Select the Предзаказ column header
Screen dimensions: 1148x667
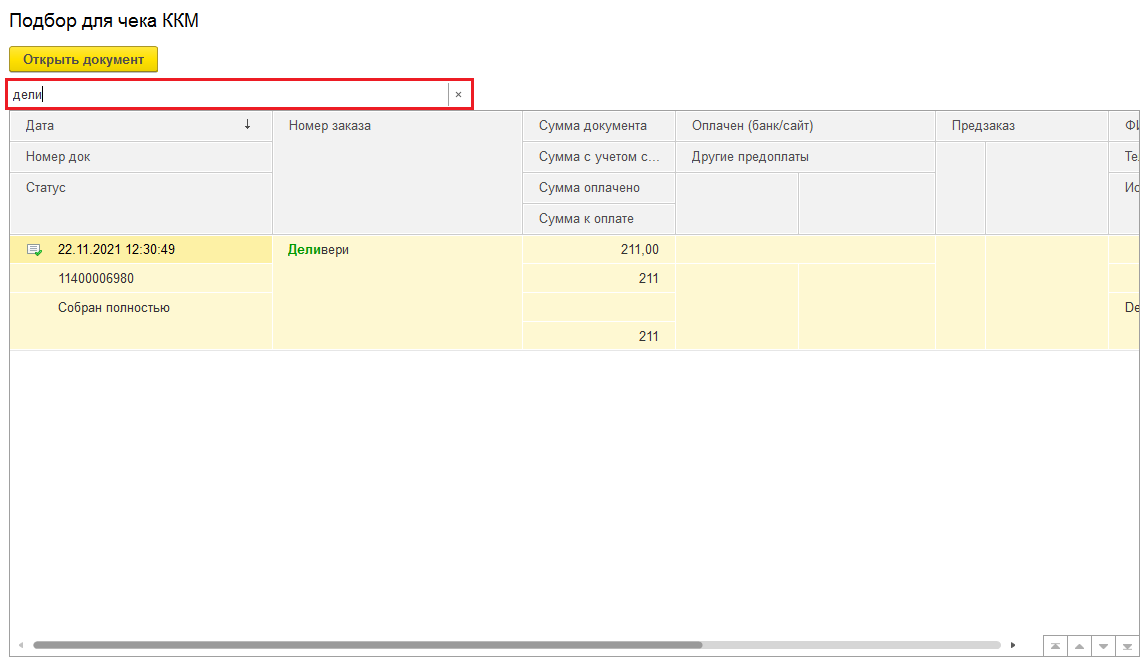click(x=982, y=126)
